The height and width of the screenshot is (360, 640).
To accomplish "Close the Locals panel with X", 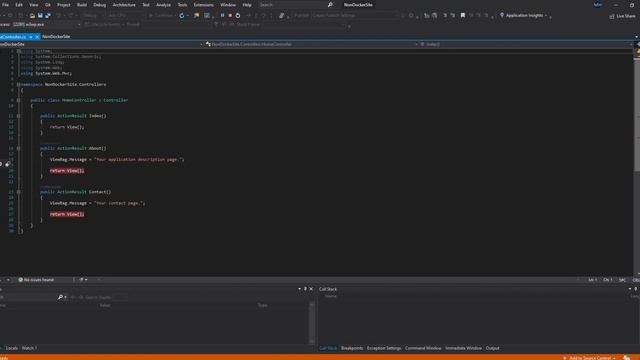I will point(311,289).
